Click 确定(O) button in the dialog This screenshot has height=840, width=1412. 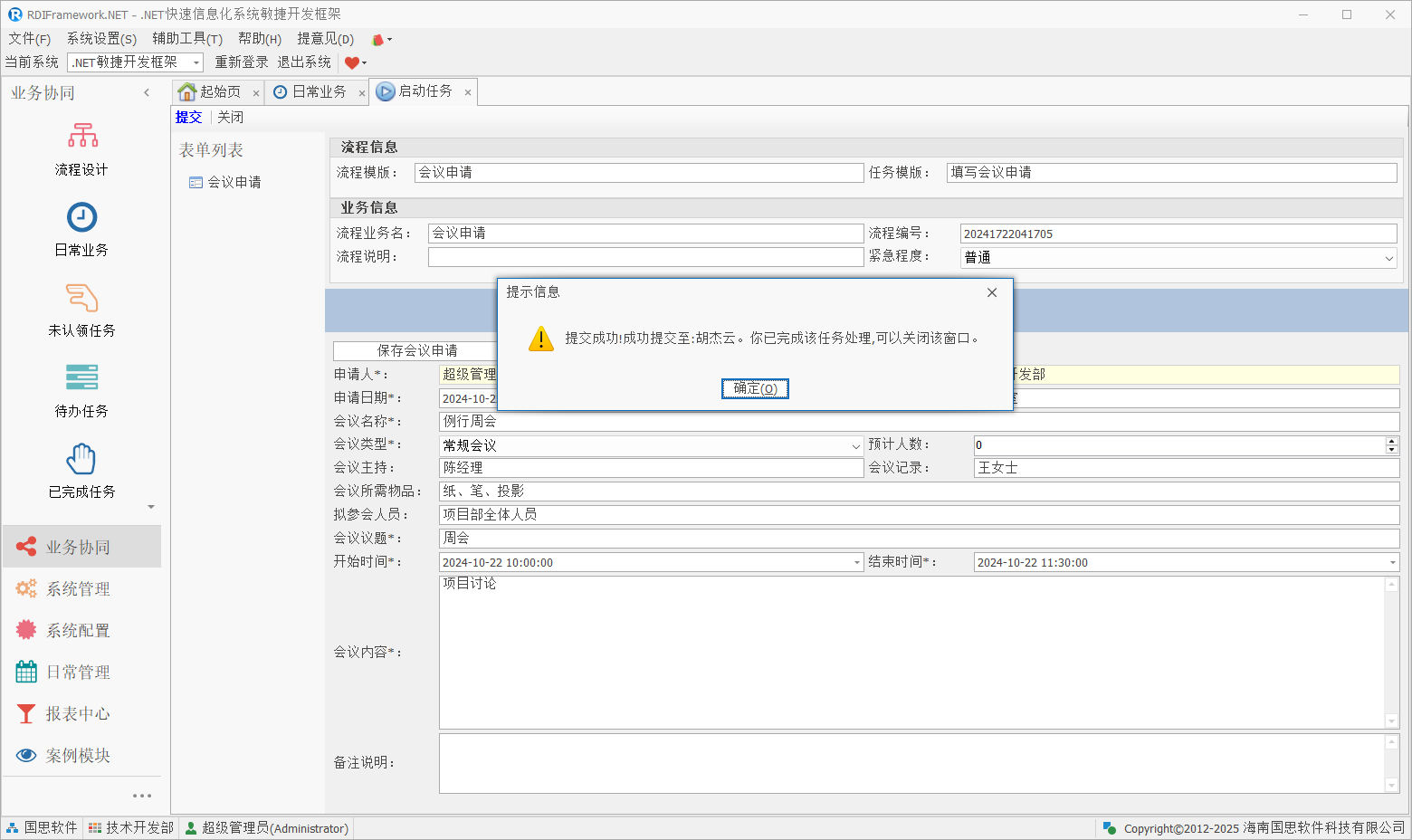coord(755,388)
